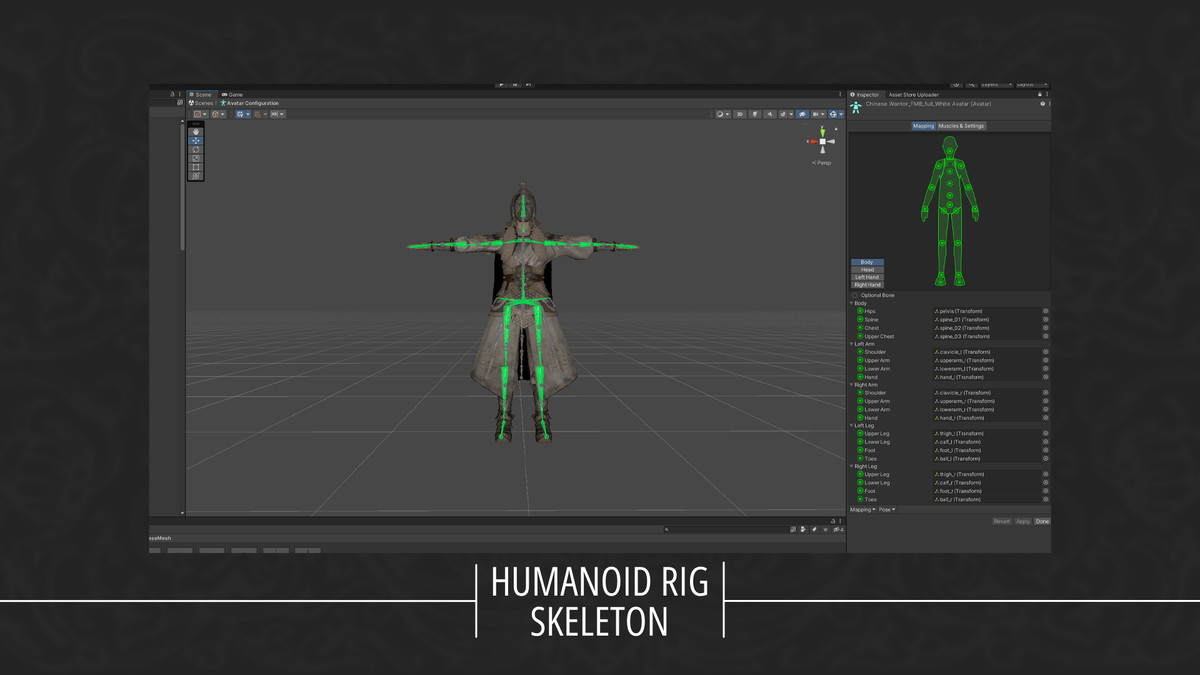Click the green Y axis gizmo cone
This screenshot has height=675, width=1200.
click(822, 131)
